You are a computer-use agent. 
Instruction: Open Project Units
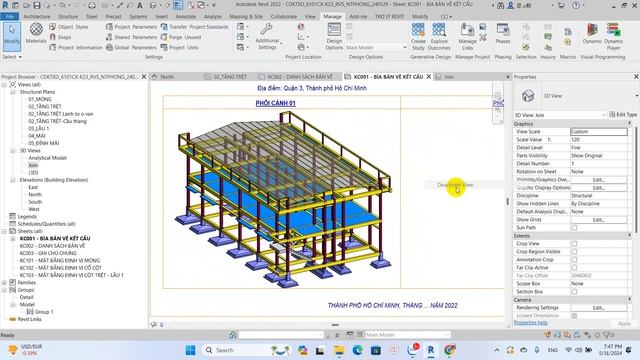[x=180, y=47]
